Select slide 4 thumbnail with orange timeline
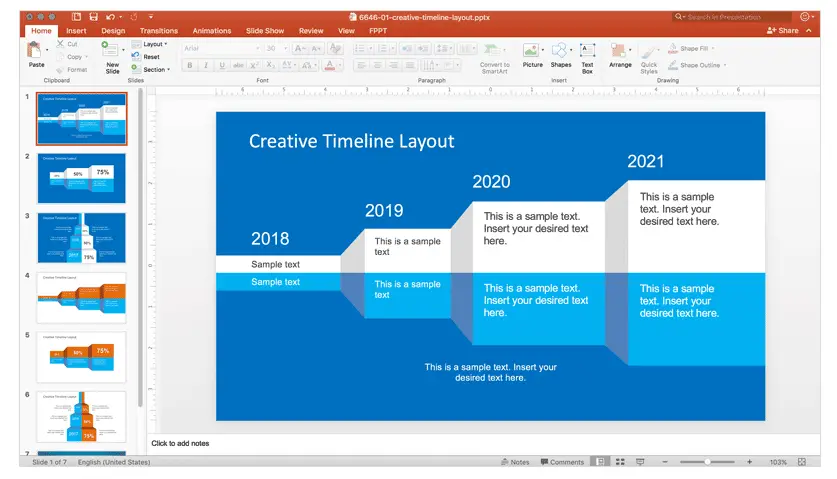 tap(82, 297)
